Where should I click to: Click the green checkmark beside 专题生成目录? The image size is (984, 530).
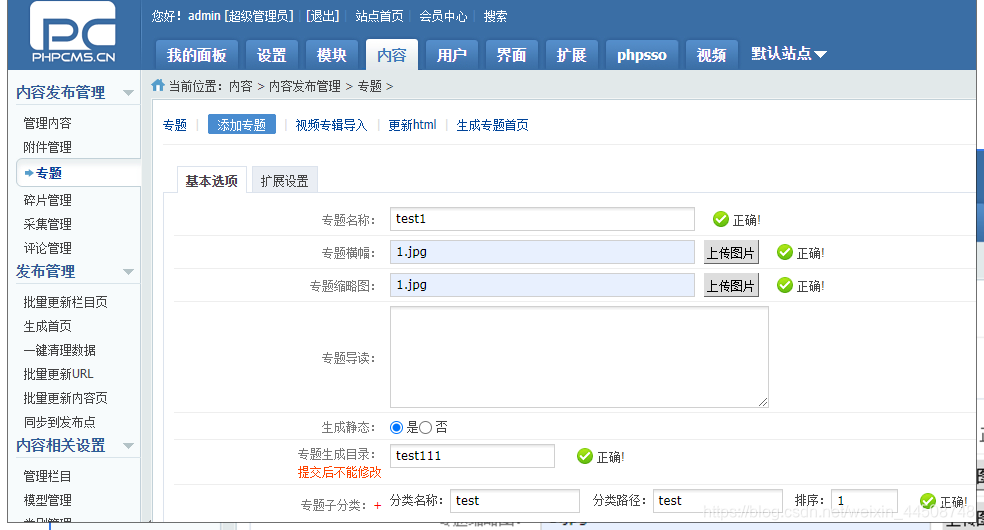pyautogui.click(x=584, y=456)
